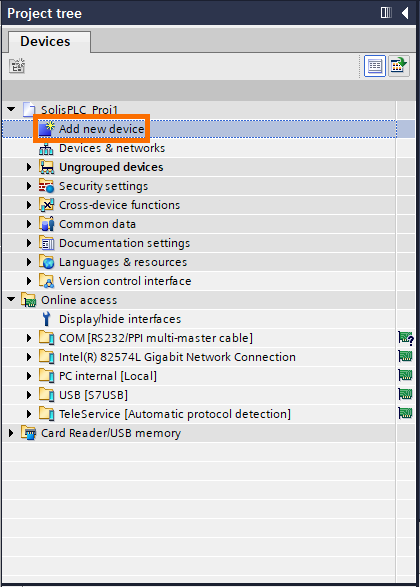This screenshot has width=420, height=587.
Task: Collapse the Online access node
Action: pyautogui.click(x=11, y=299)
